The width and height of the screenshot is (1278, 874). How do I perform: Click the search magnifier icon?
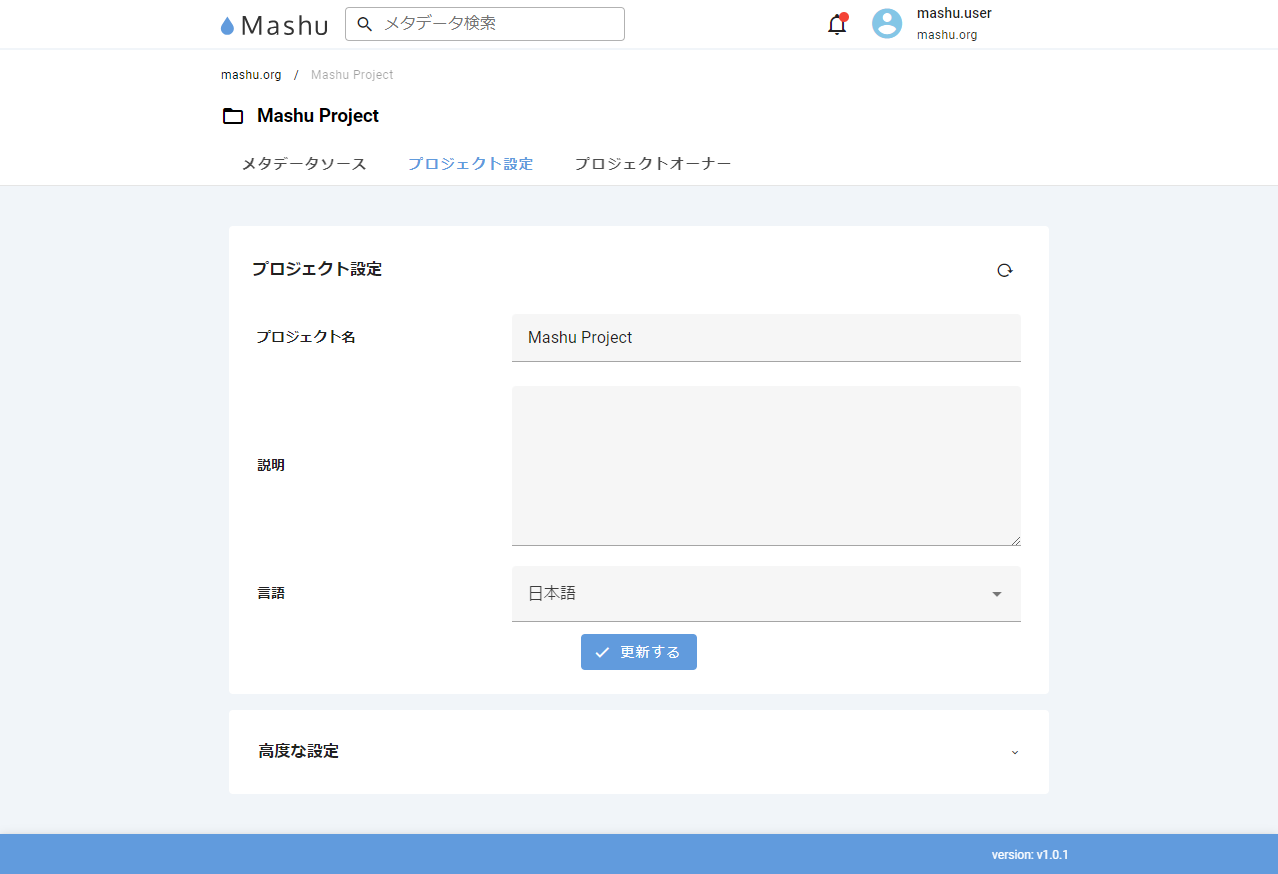pos(365,24)
